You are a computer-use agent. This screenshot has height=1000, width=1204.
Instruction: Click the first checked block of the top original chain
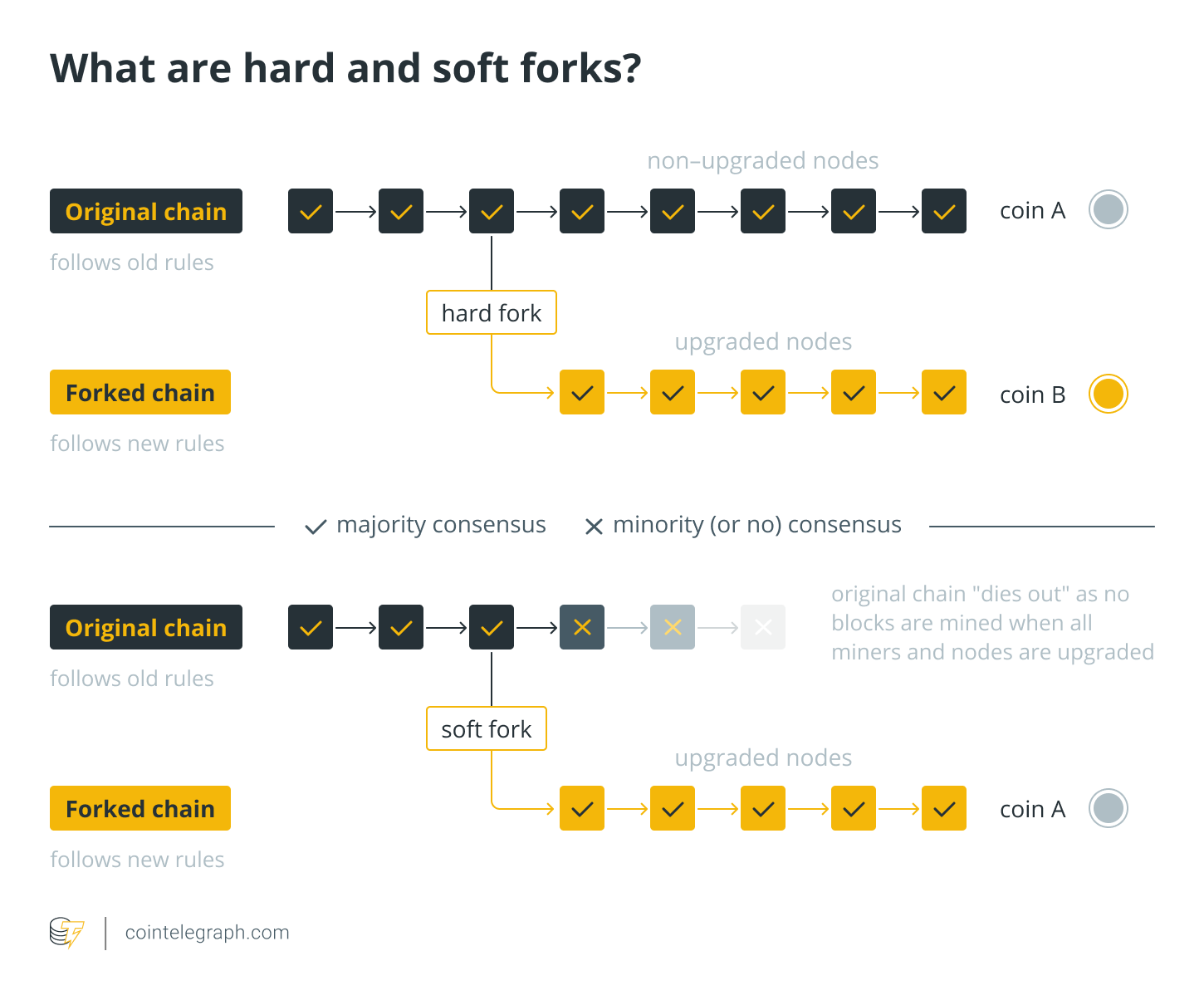[311, 211]
